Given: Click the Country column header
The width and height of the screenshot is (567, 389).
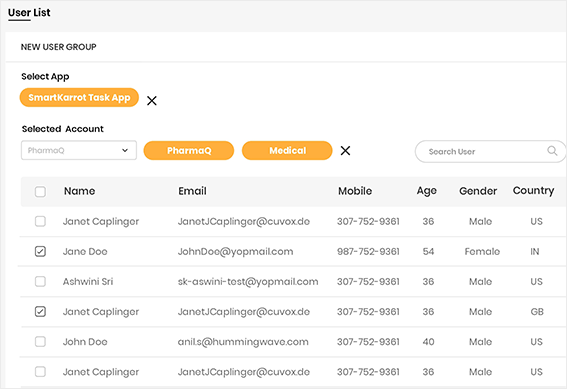Looking at the screenshot, I should (533, 191).
